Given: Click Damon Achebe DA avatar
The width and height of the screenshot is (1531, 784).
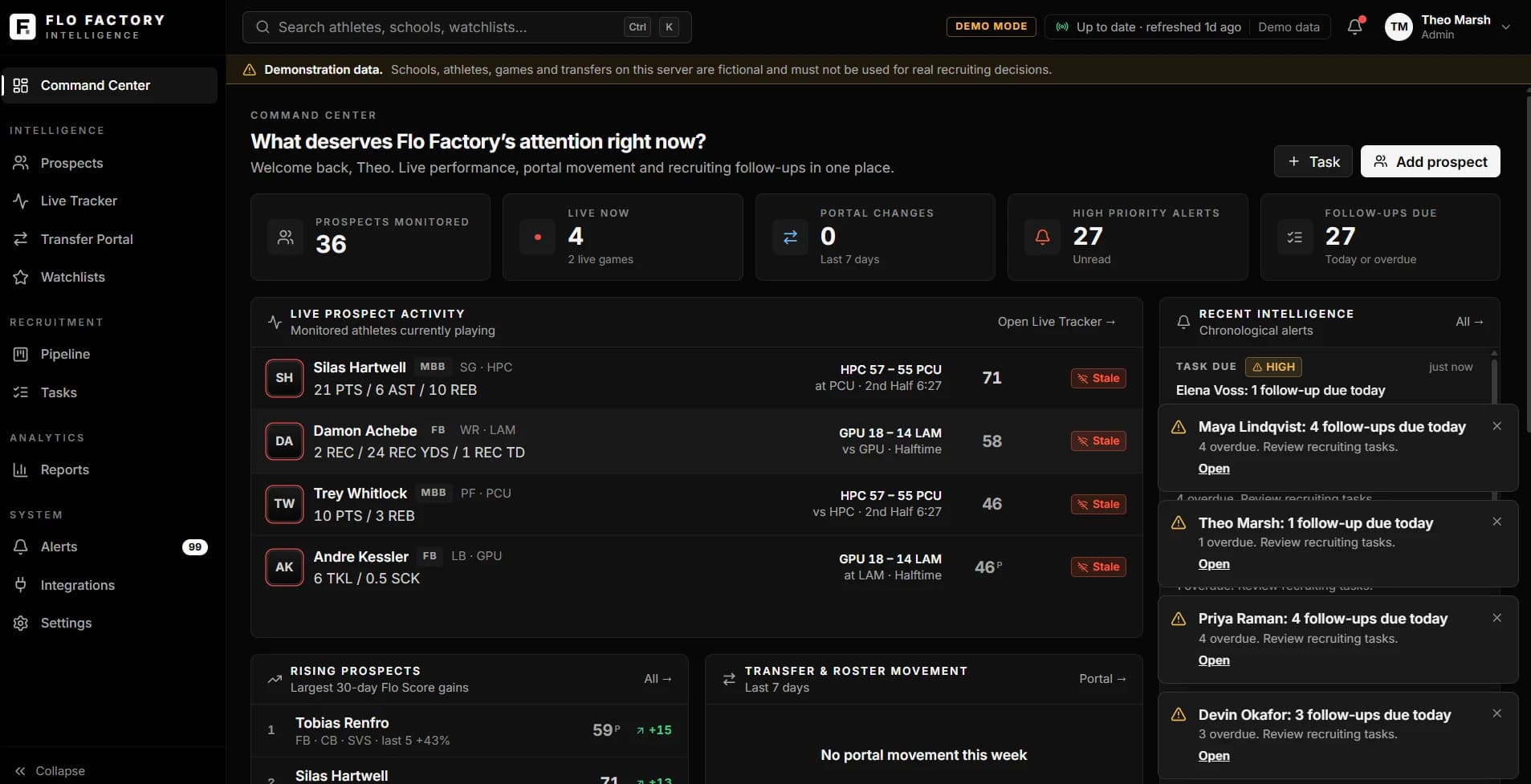Looking at the screenshot, I should [284, 441].
